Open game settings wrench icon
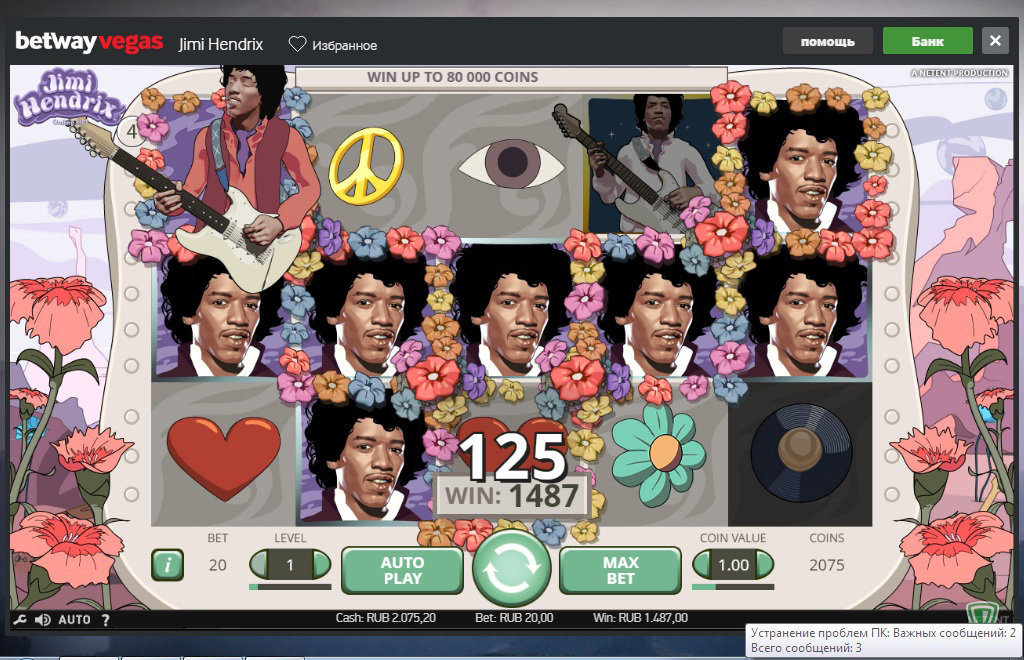The height and width of the screenshot is (660, 1024). click(x=19, y=620)
